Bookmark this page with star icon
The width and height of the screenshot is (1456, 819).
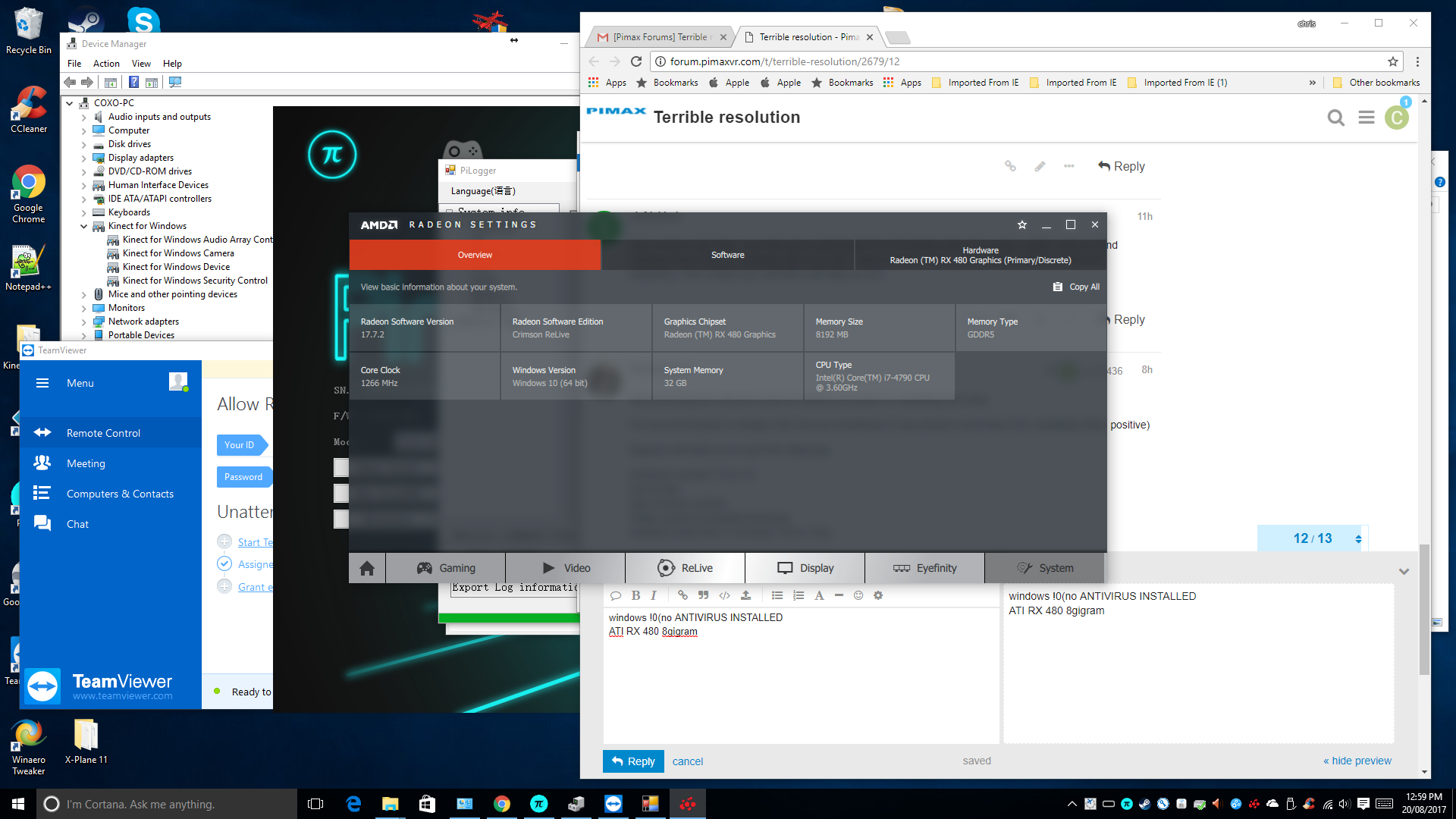[x=1393, y=61]
